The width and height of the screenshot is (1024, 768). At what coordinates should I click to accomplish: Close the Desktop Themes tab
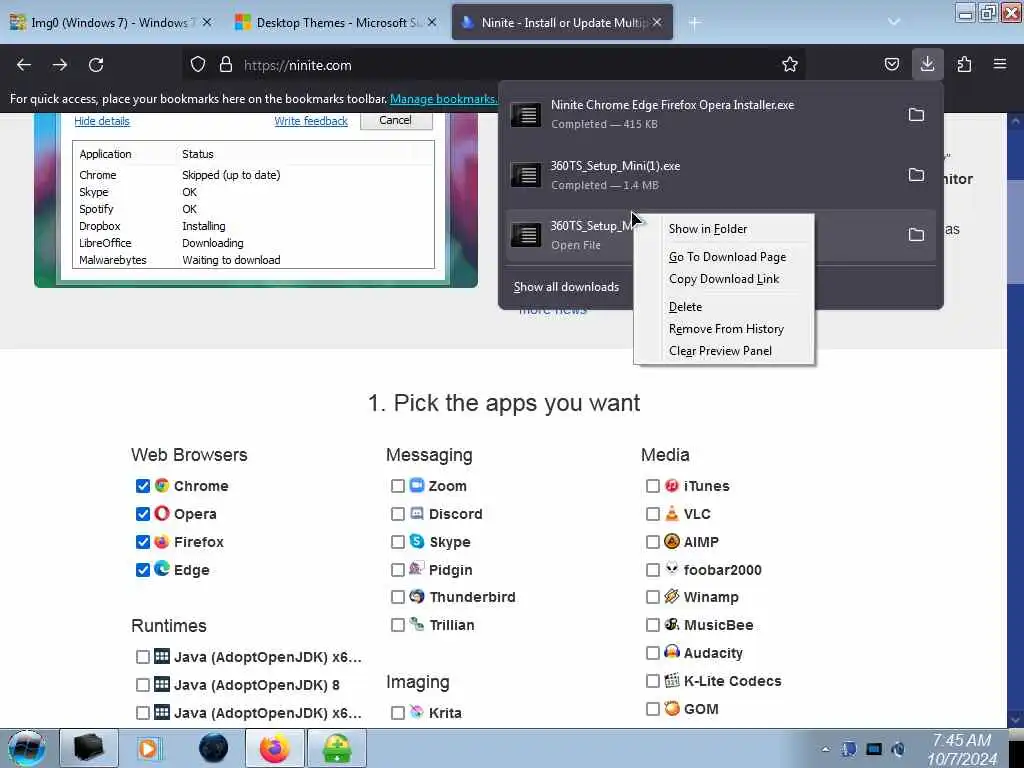coord(432,22)
